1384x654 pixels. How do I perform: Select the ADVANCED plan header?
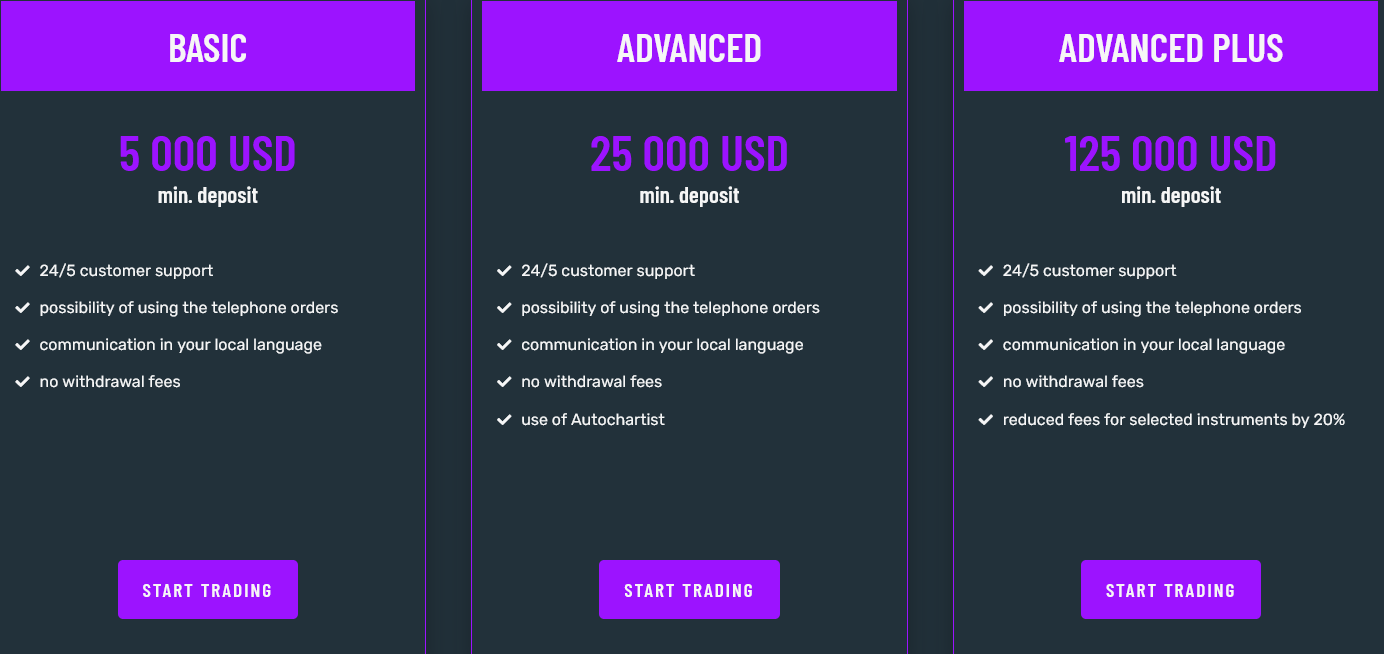[x=689, y=46]
